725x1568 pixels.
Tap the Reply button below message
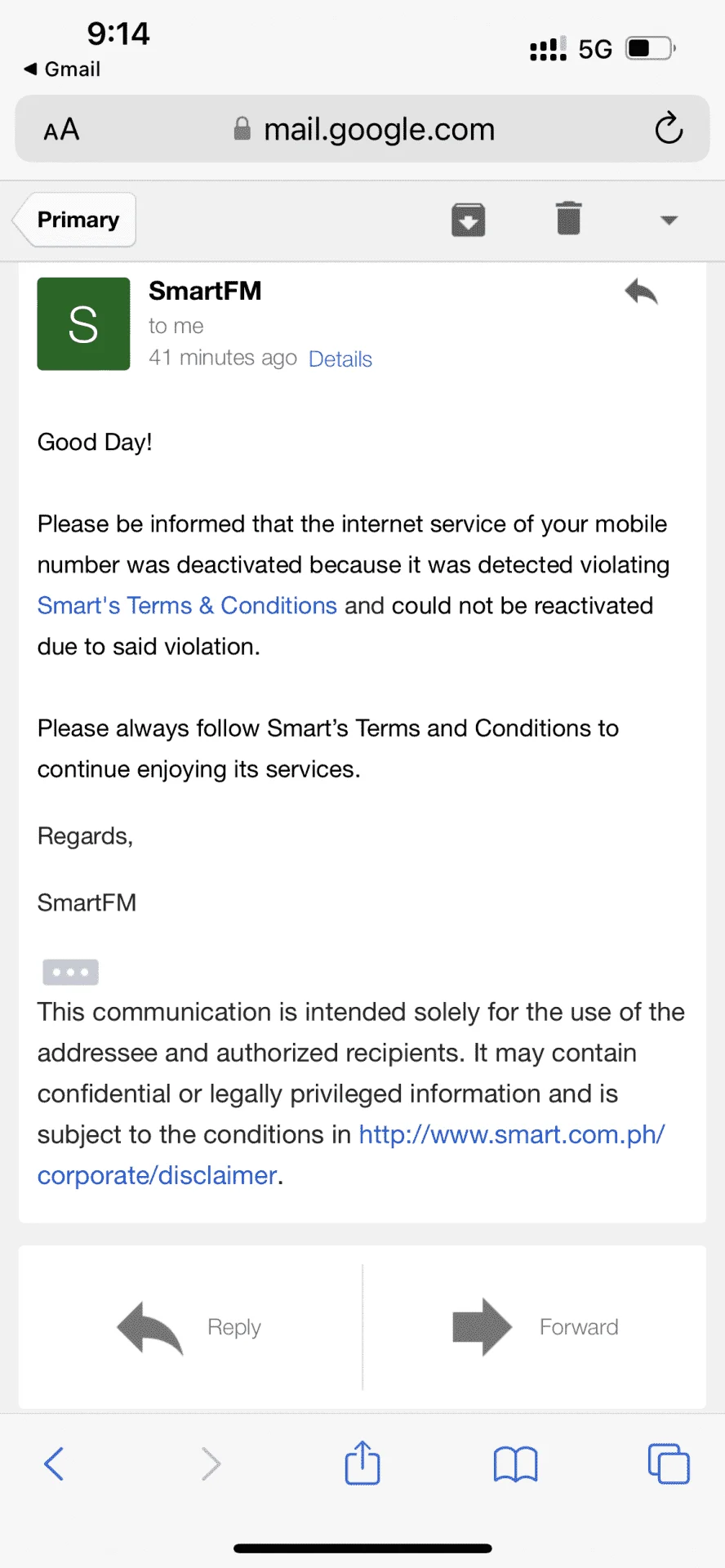[190, 1327]
